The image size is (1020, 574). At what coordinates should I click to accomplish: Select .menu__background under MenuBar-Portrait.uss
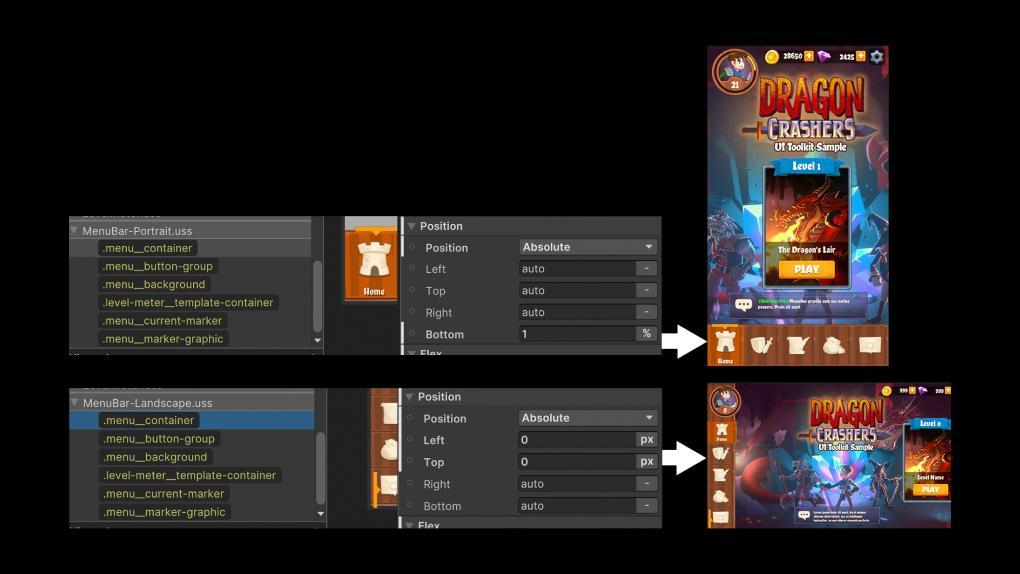click(x=154, y=284)
